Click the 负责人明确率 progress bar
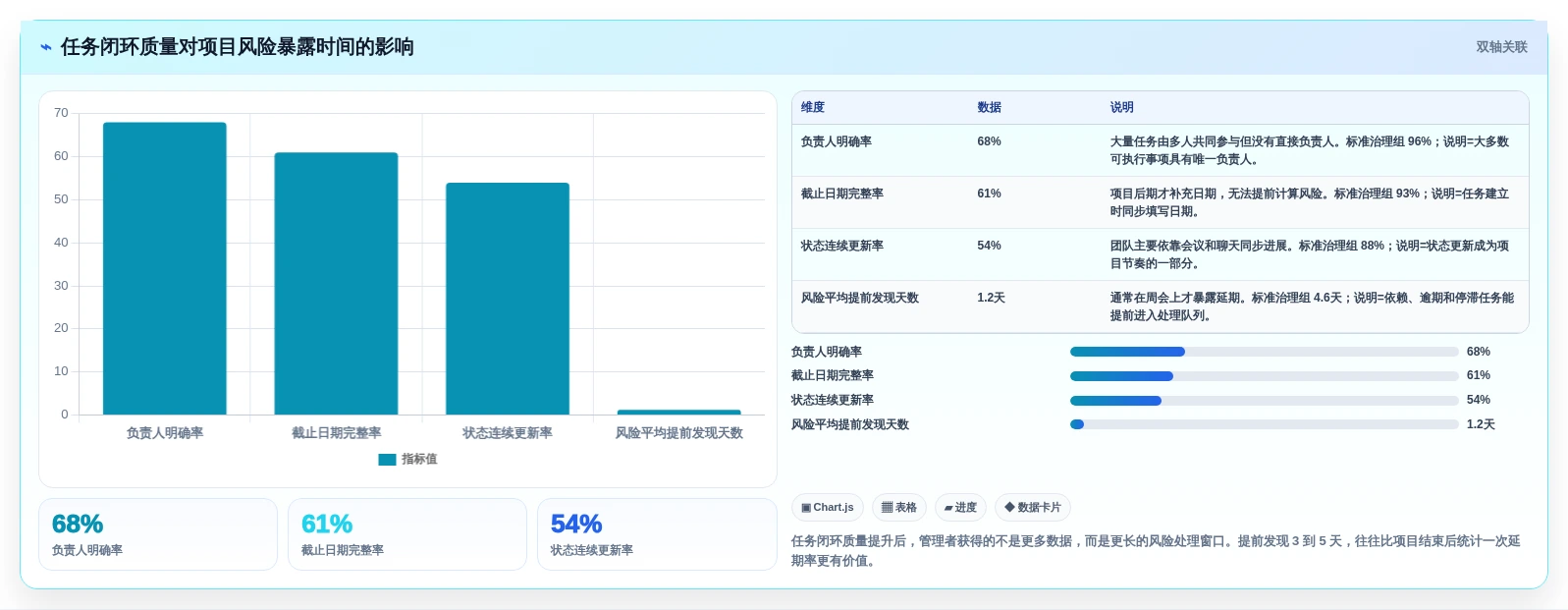Image resolution: width=1568 pixels, height=610 pixels. click(x=1264, y=352)
